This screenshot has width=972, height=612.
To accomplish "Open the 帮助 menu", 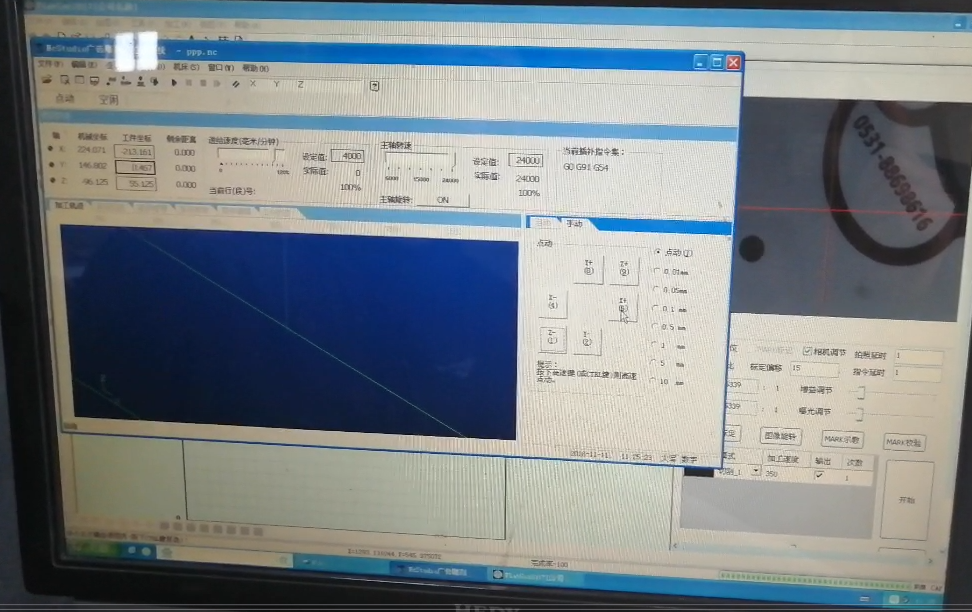I will [256, 68].
